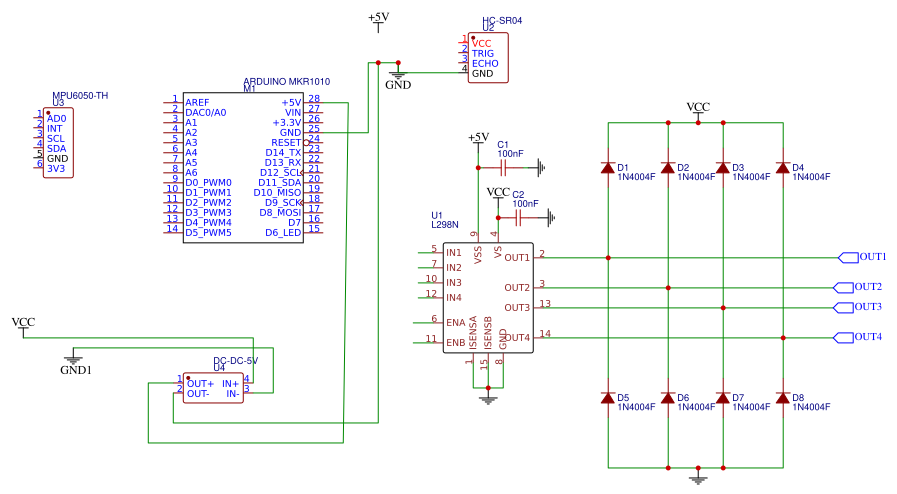Viewport: 897px width, 494px height.
Task: Click the 1N4004F value of D8
Action: click(x=811, y=407)
